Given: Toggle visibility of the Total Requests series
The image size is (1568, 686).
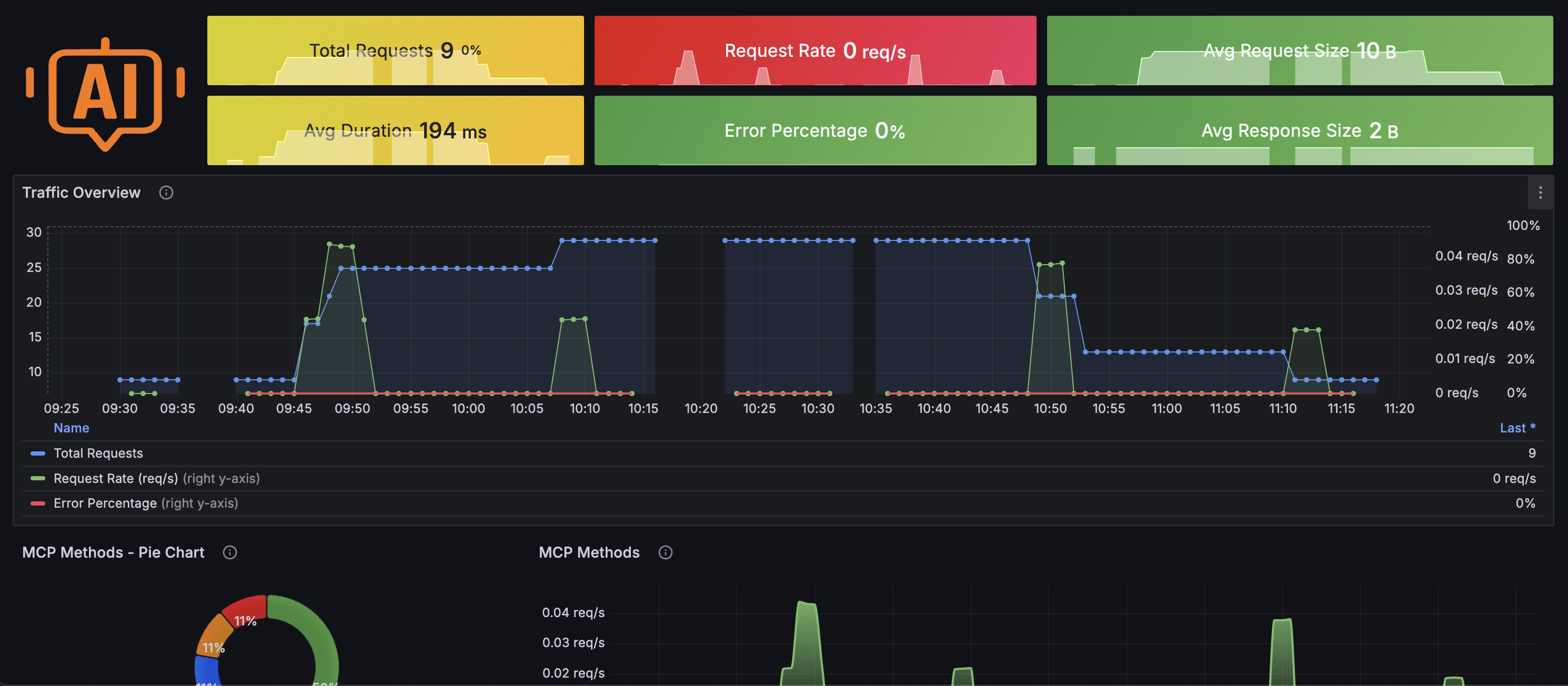Looking at the screenshot, I should click(97, 453).
